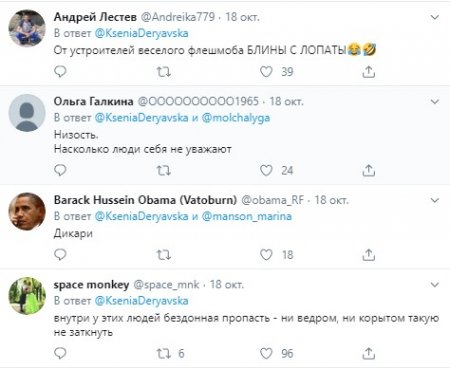Share space monkey's tweet
Image resolution: width=450 pixels, height=369 pixels.
(x=369, y=353)
